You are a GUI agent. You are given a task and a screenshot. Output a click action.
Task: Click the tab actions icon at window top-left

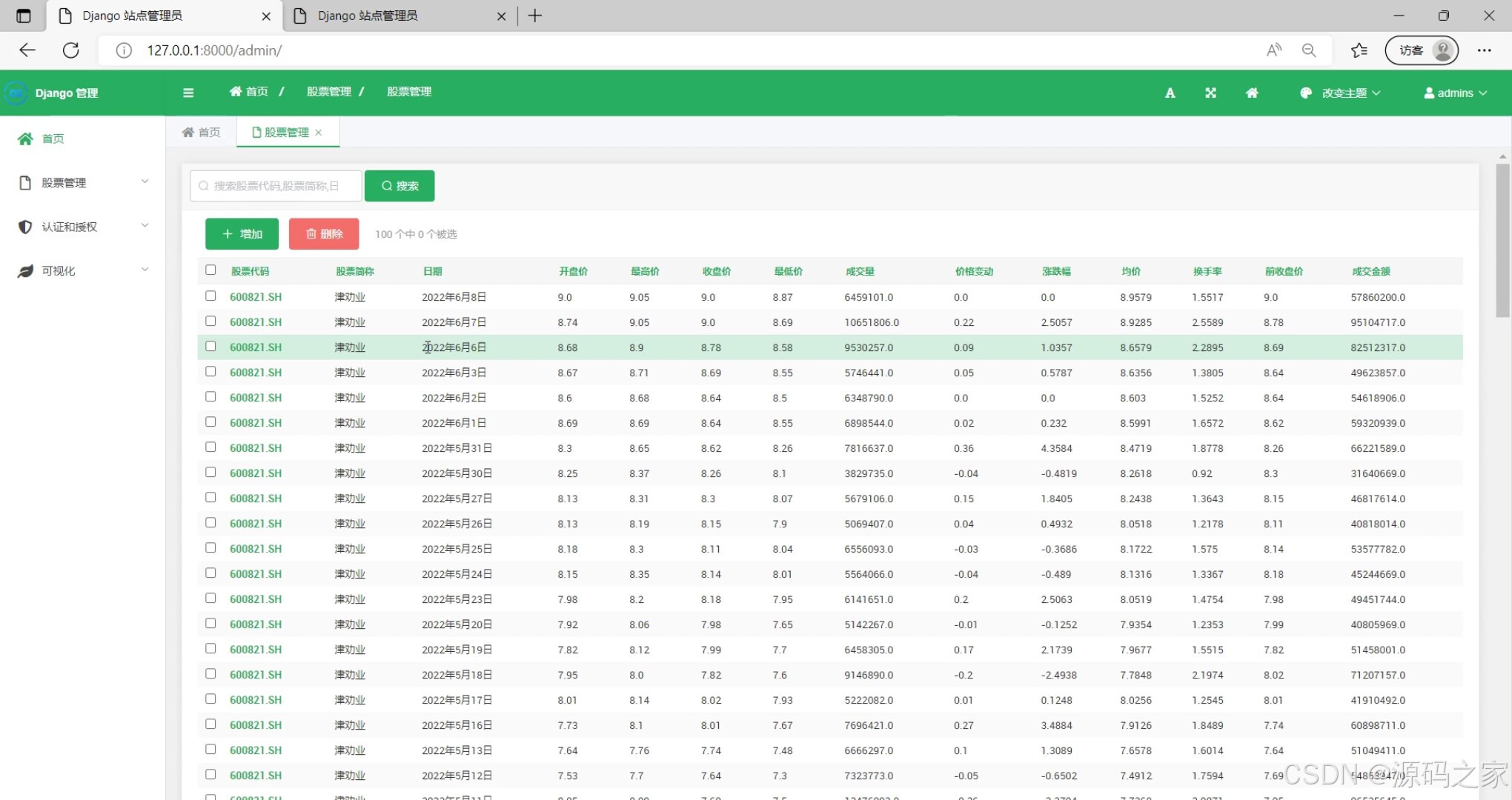point(24,16)
